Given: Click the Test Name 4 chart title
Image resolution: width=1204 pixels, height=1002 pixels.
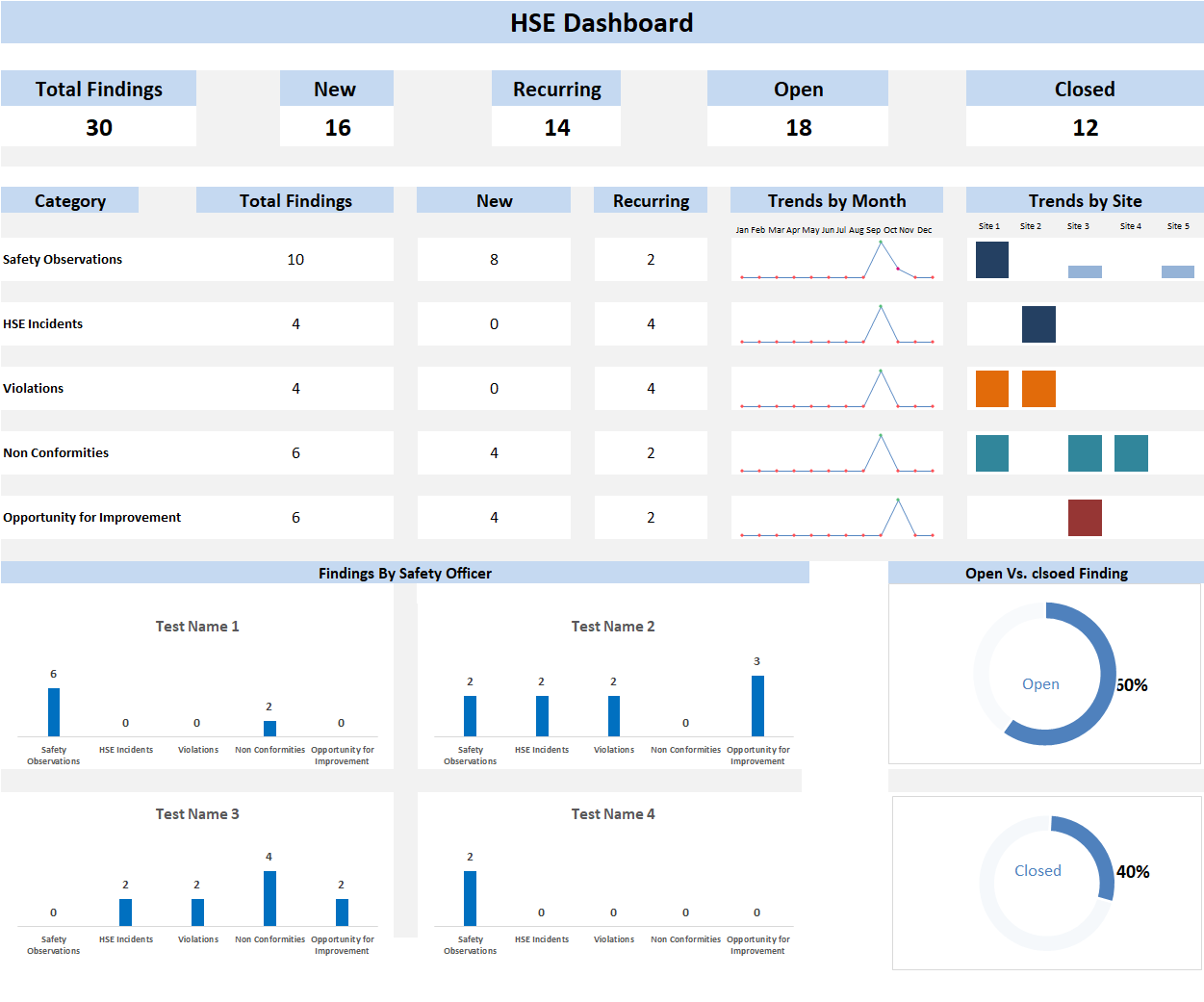Looking at the screenshot, I should [613, 814].
